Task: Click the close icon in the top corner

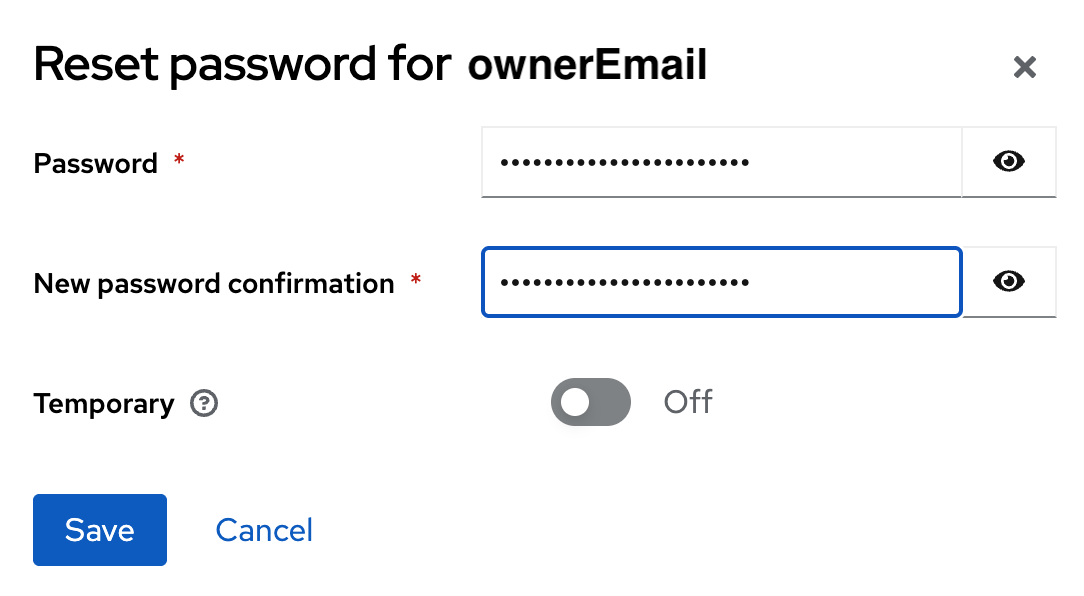Action: 1024,67
